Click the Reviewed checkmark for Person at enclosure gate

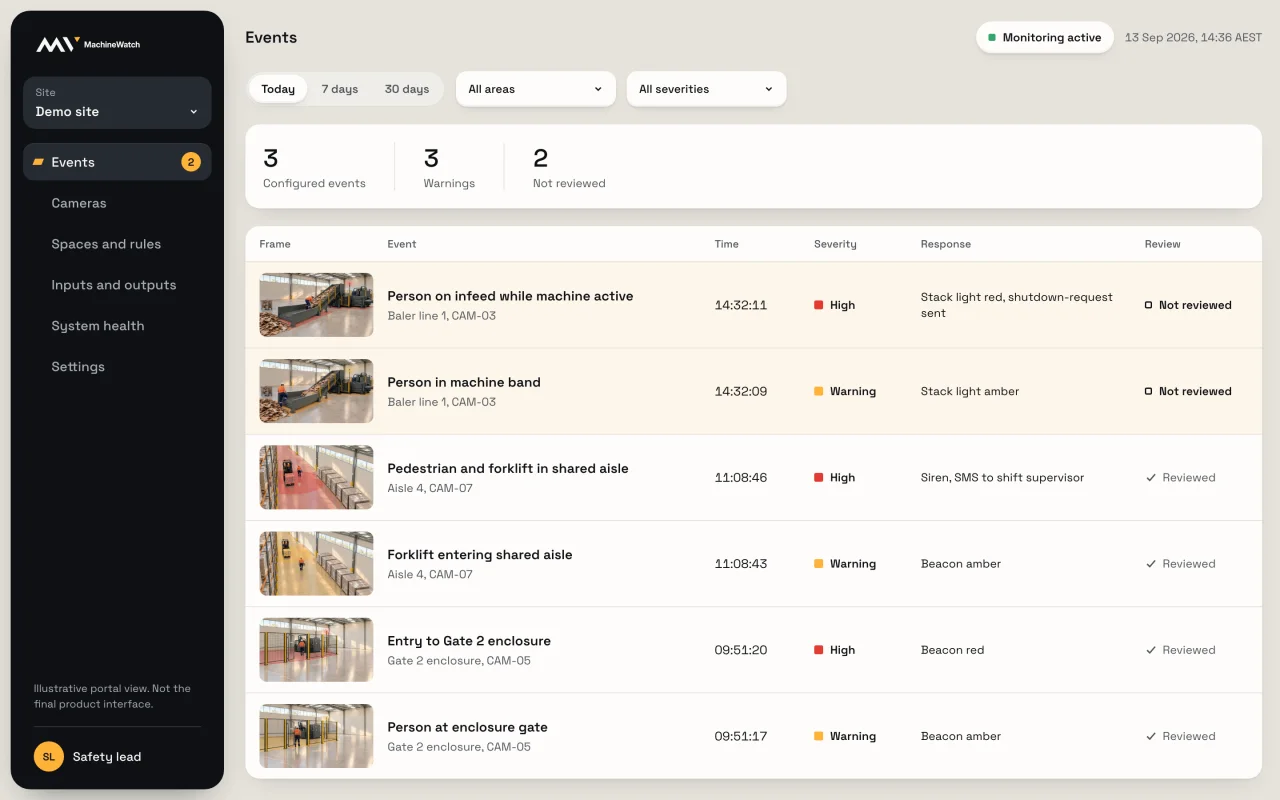click(x=1151, y=736)
